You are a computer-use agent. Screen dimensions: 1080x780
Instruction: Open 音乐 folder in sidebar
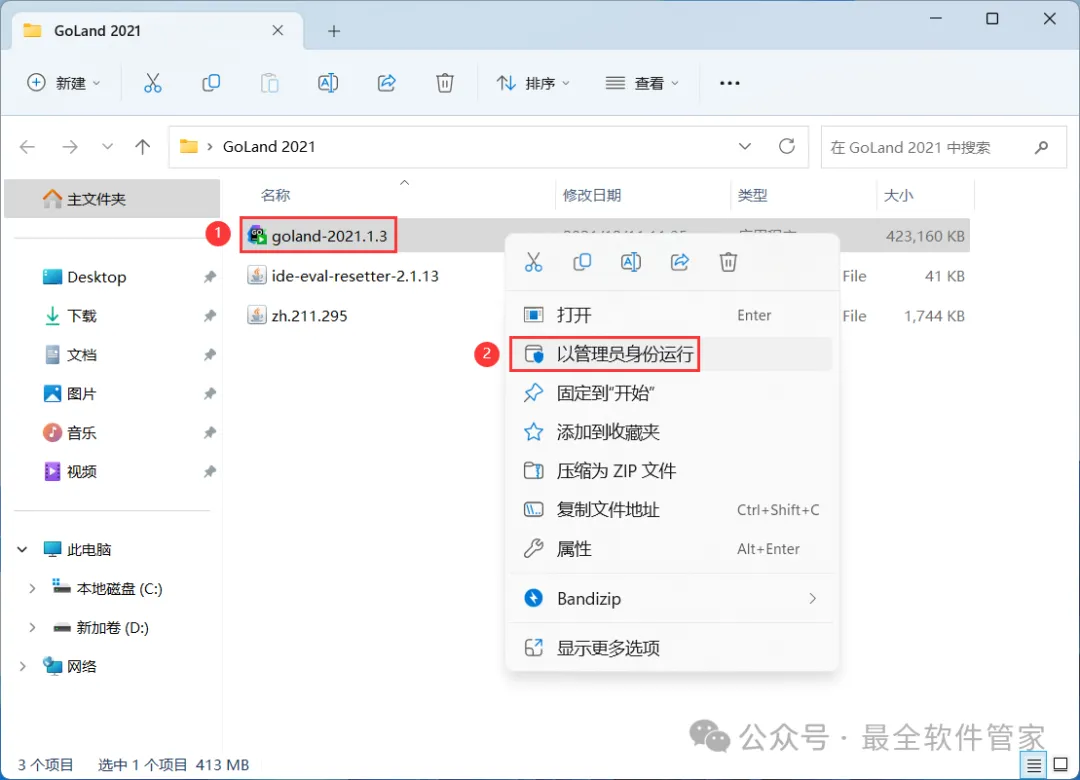tap(70, 433)
